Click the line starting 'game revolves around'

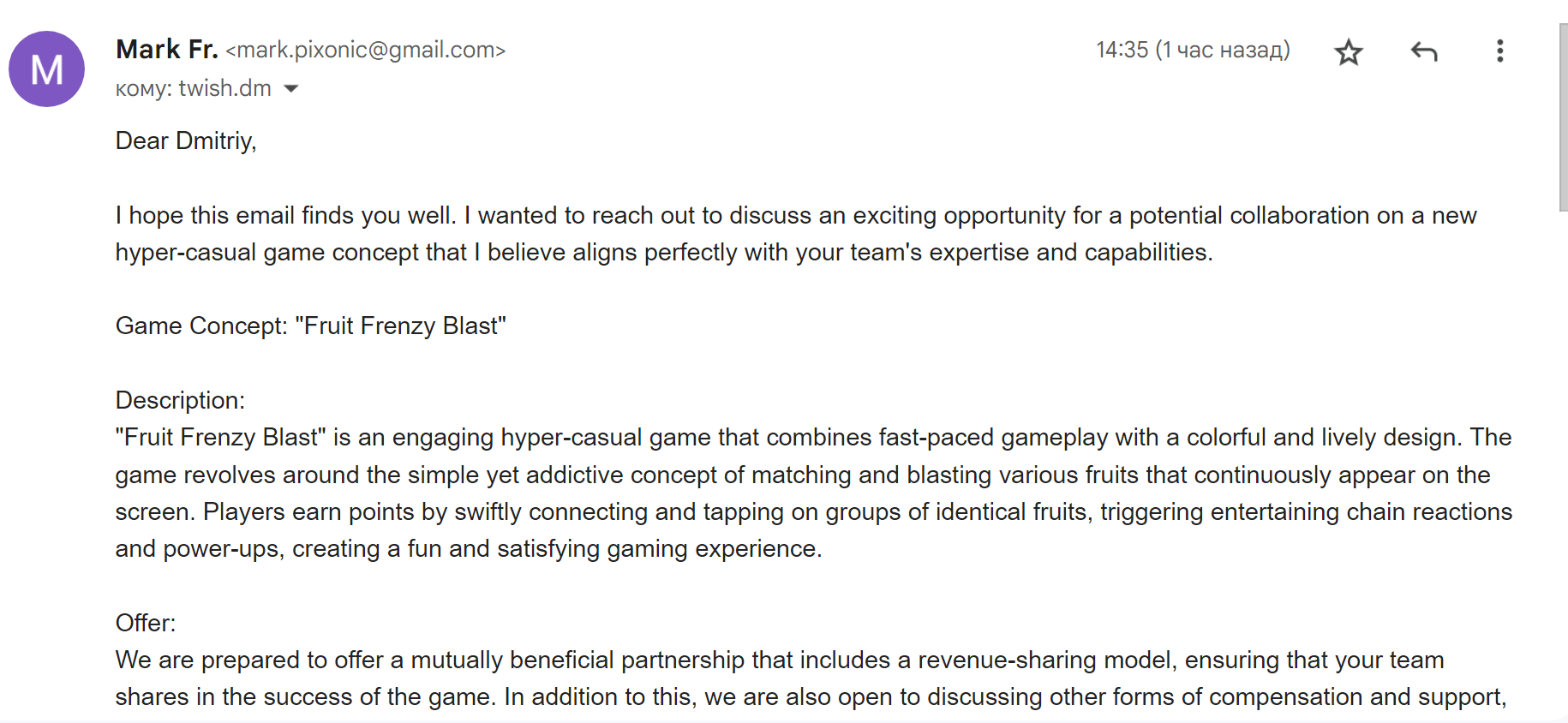tap(803, 475)
